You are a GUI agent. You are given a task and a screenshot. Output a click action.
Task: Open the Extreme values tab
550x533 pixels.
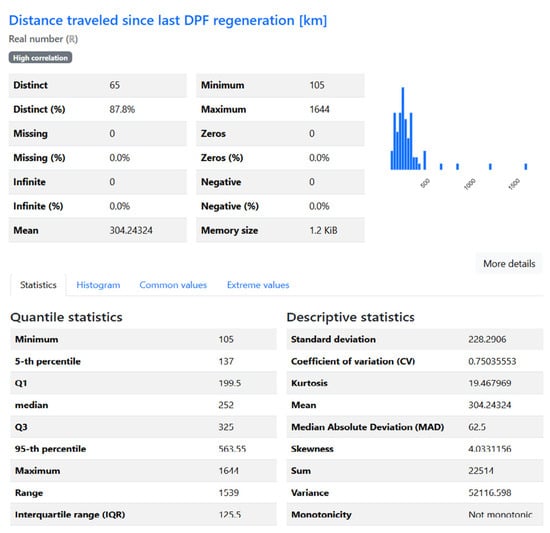click(x=258, y=285)
